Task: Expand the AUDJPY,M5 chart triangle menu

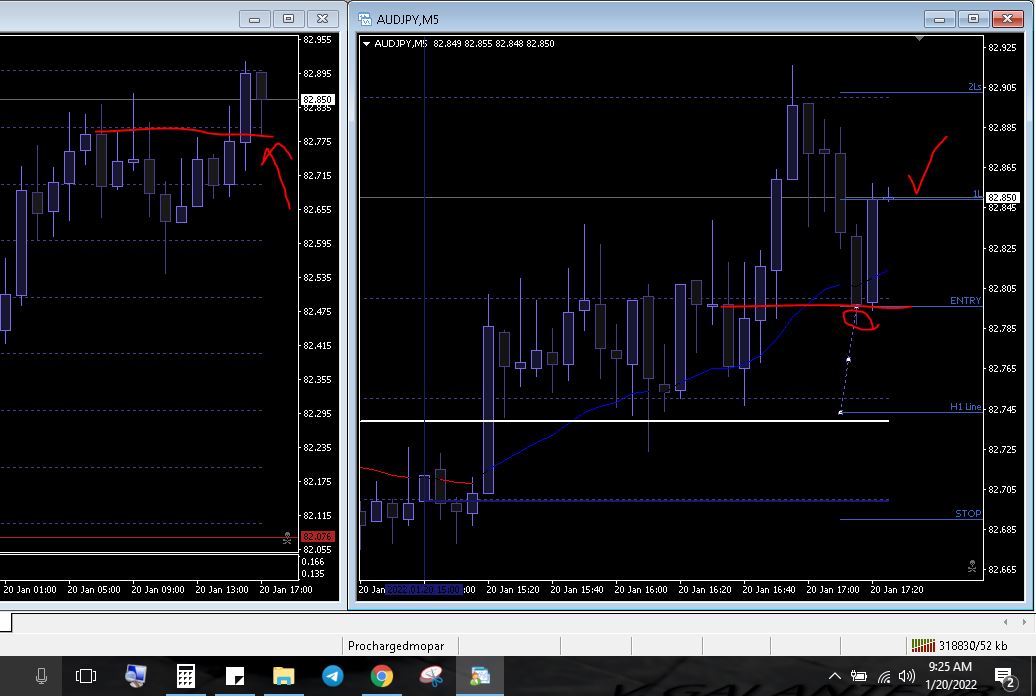Action: pos(367,44)
